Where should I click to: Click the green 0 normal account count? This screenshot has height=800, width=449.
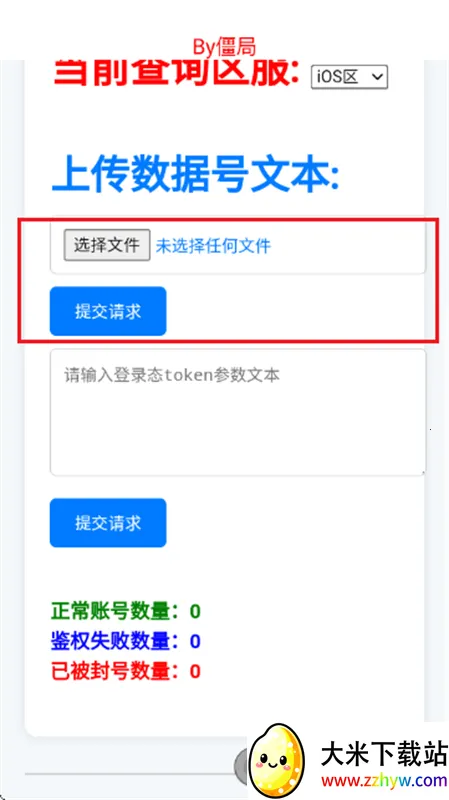tap(195, 611)
